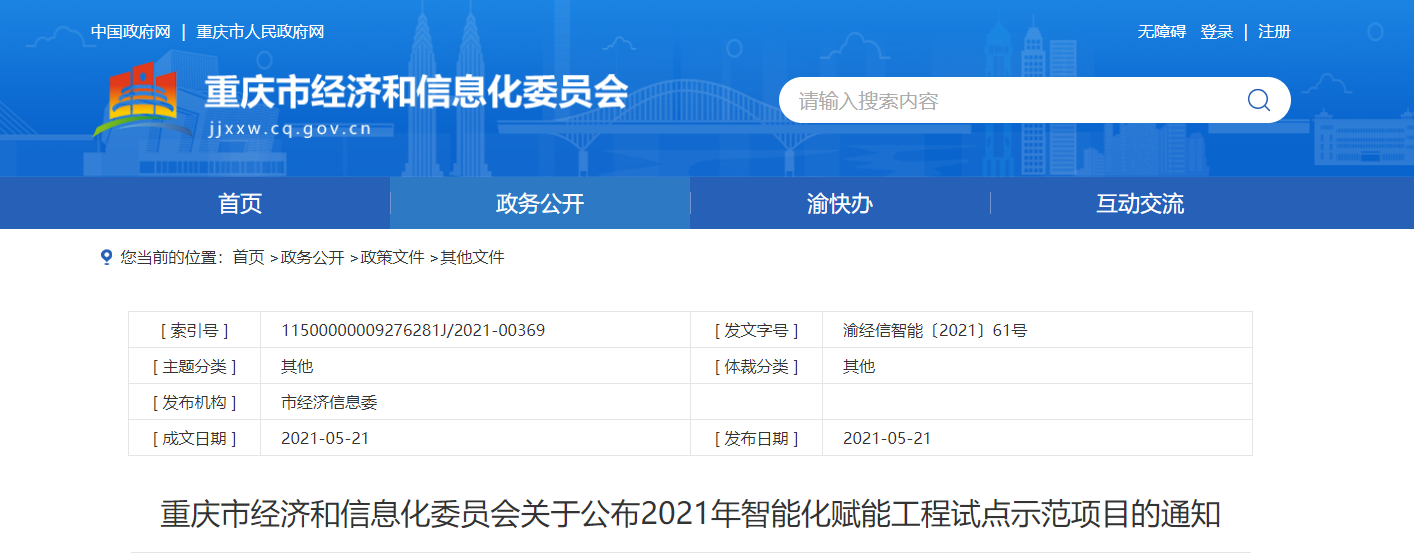Click 政策文件 in the breadcrumb

click(393, 258)
